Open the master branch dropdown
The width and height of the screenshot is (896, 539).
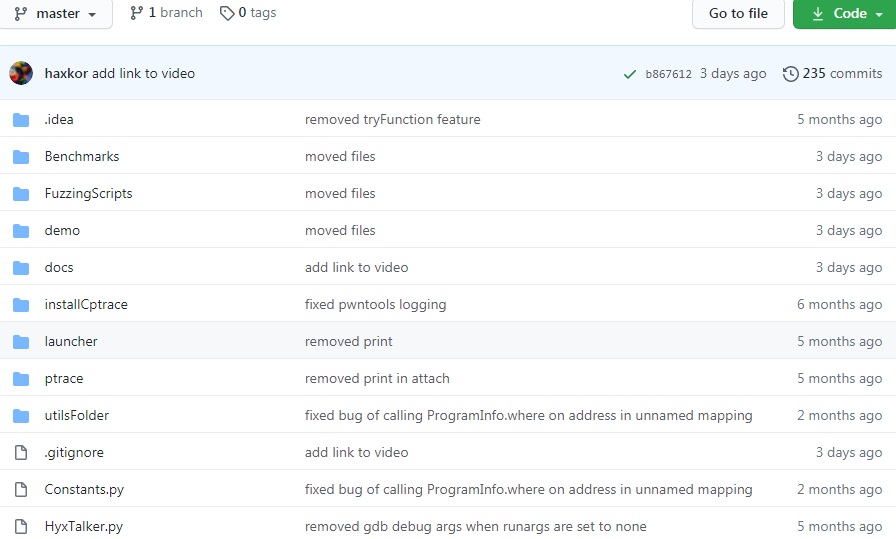(x=55, y=13)
